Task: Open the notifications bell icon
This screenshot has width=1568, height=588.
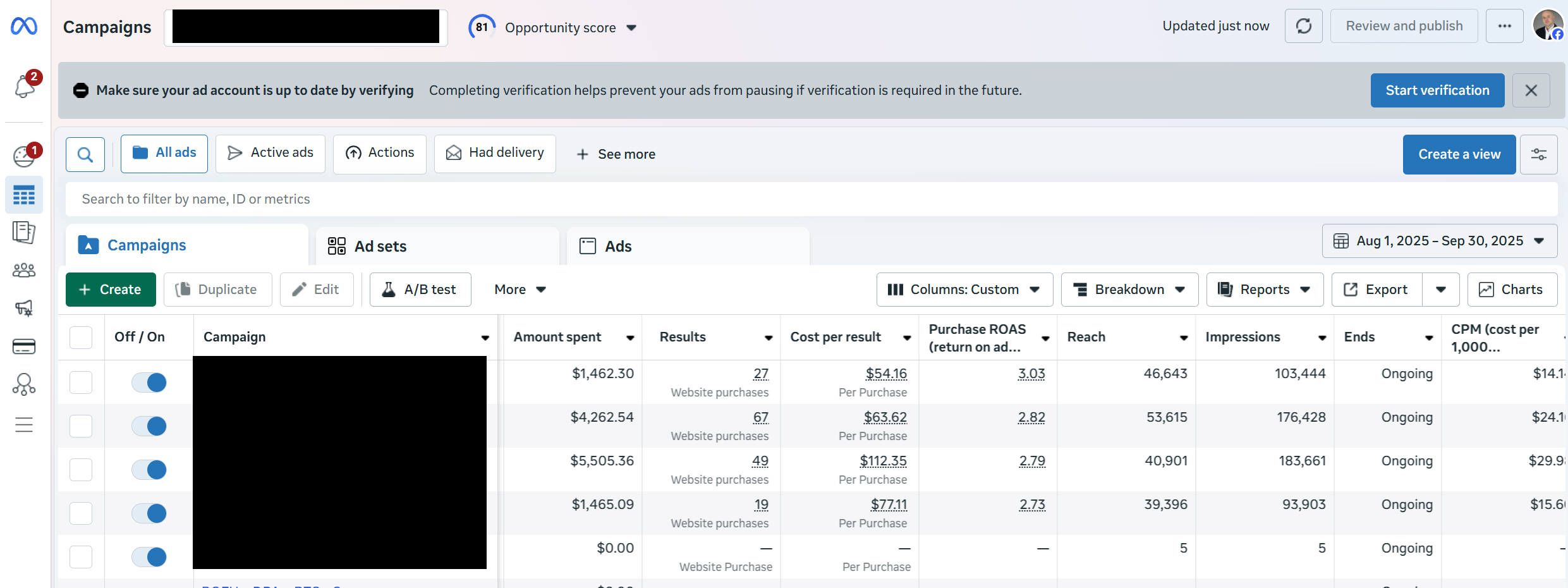Action: tap(25, 86)
